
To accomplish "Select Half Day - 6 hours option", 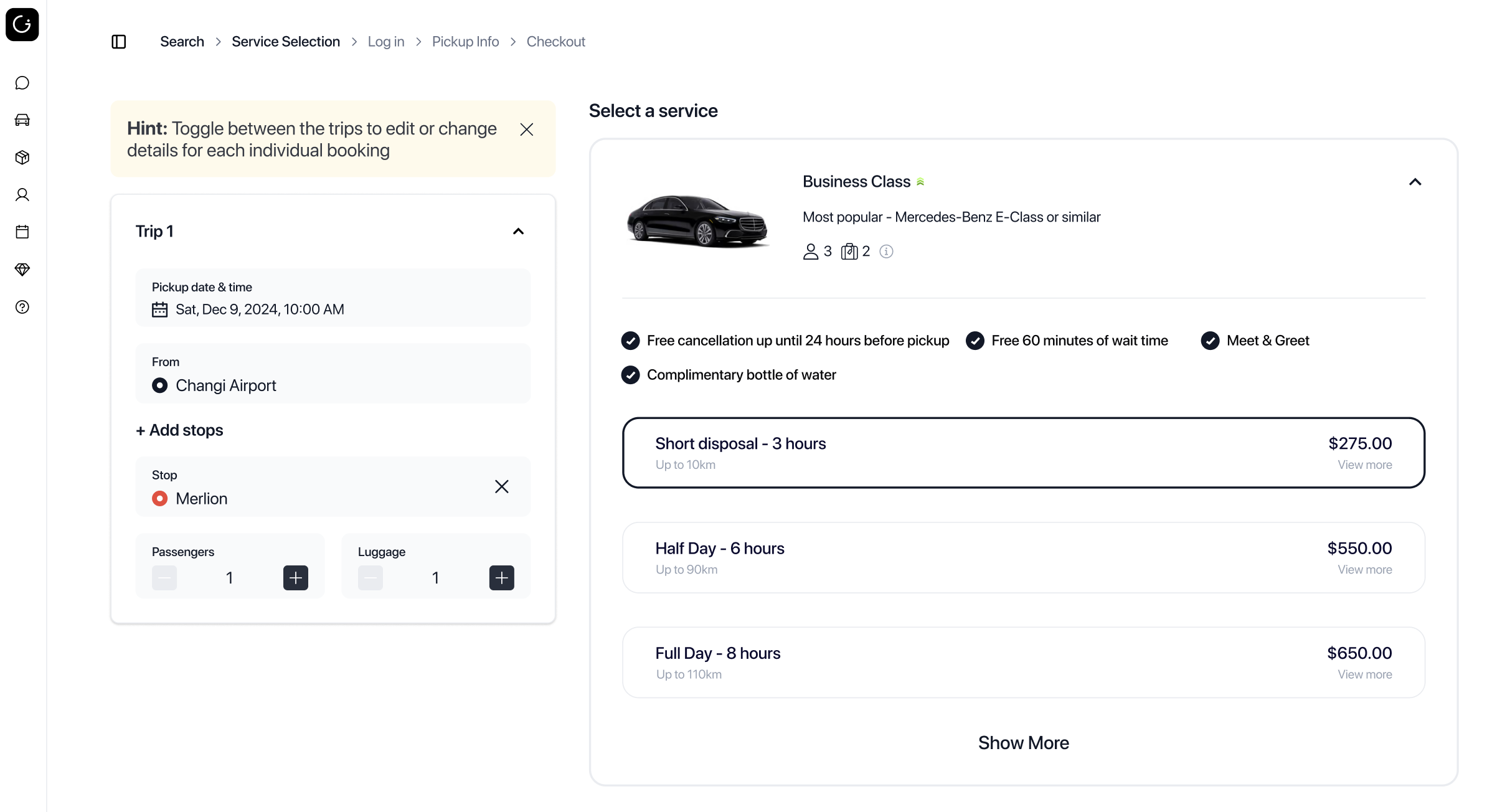I will coord(1023,558).
